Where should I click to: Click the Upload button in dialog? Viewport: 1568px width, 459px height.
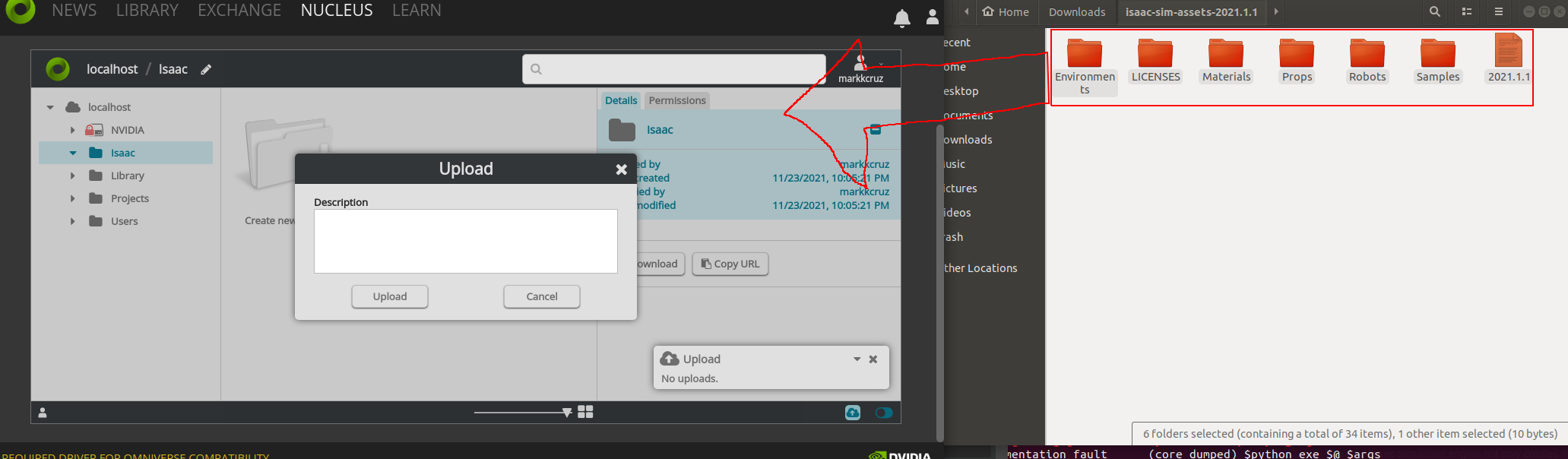click(390, 296)
